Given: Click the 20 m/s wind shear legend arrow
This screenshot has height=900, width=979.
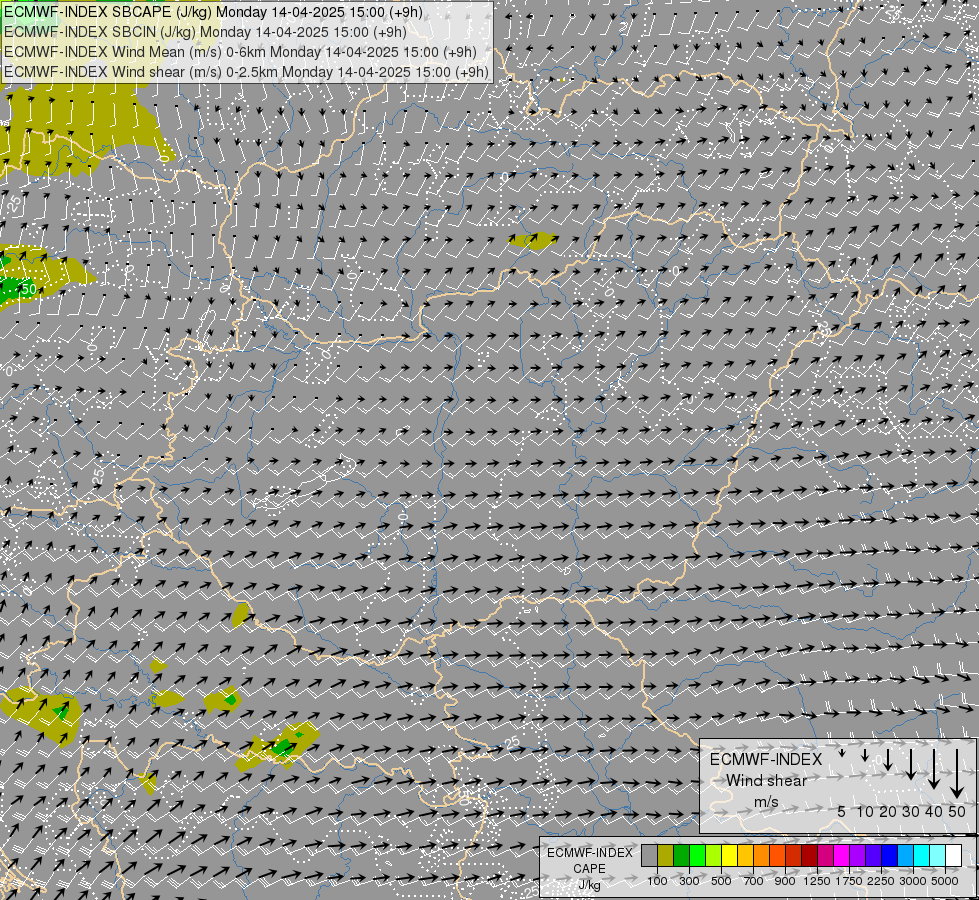Looking at the screenshot, I should pyautogui.click(x=888, y=759).
